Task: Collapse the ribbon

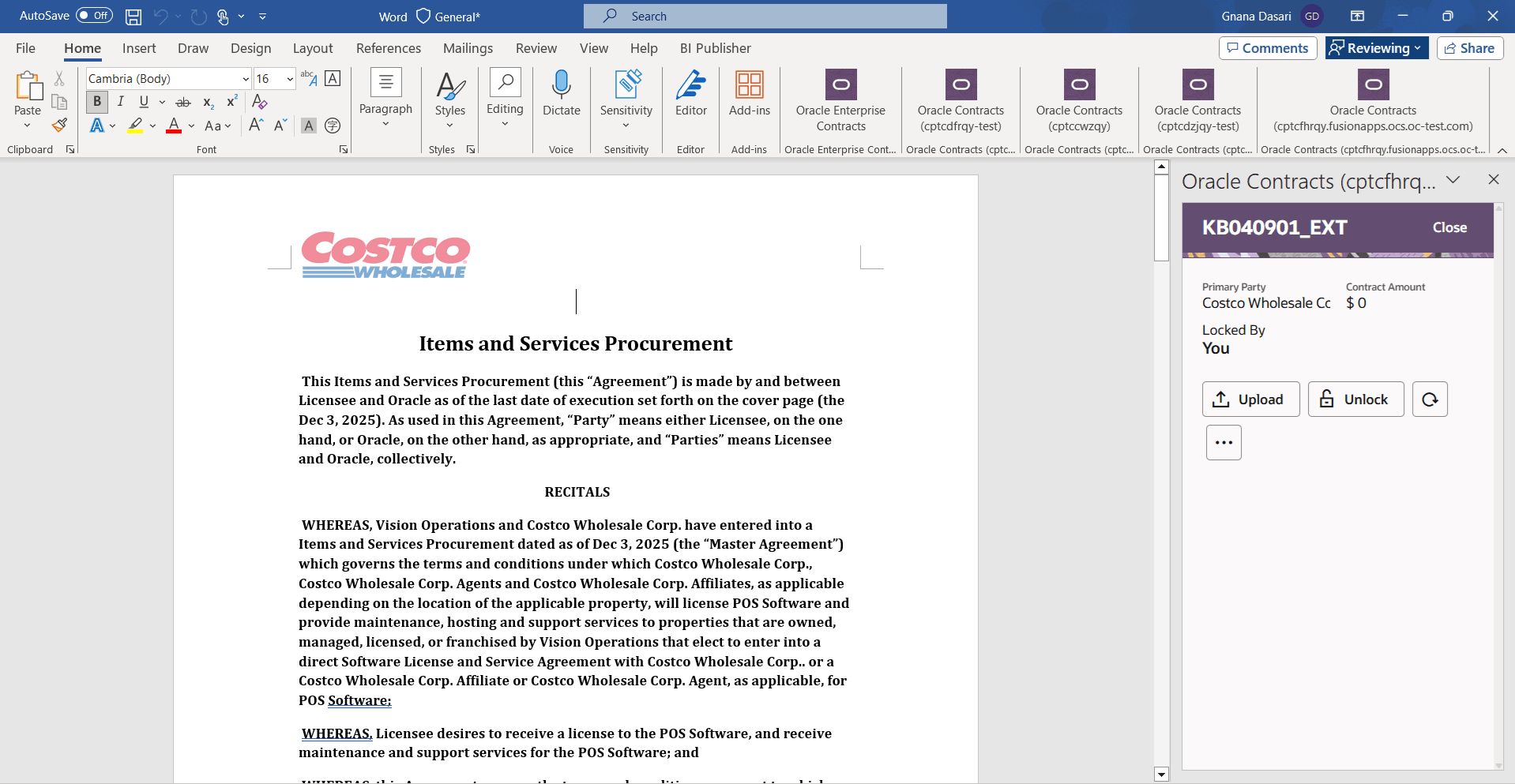Action: [x=1502, y=150]
